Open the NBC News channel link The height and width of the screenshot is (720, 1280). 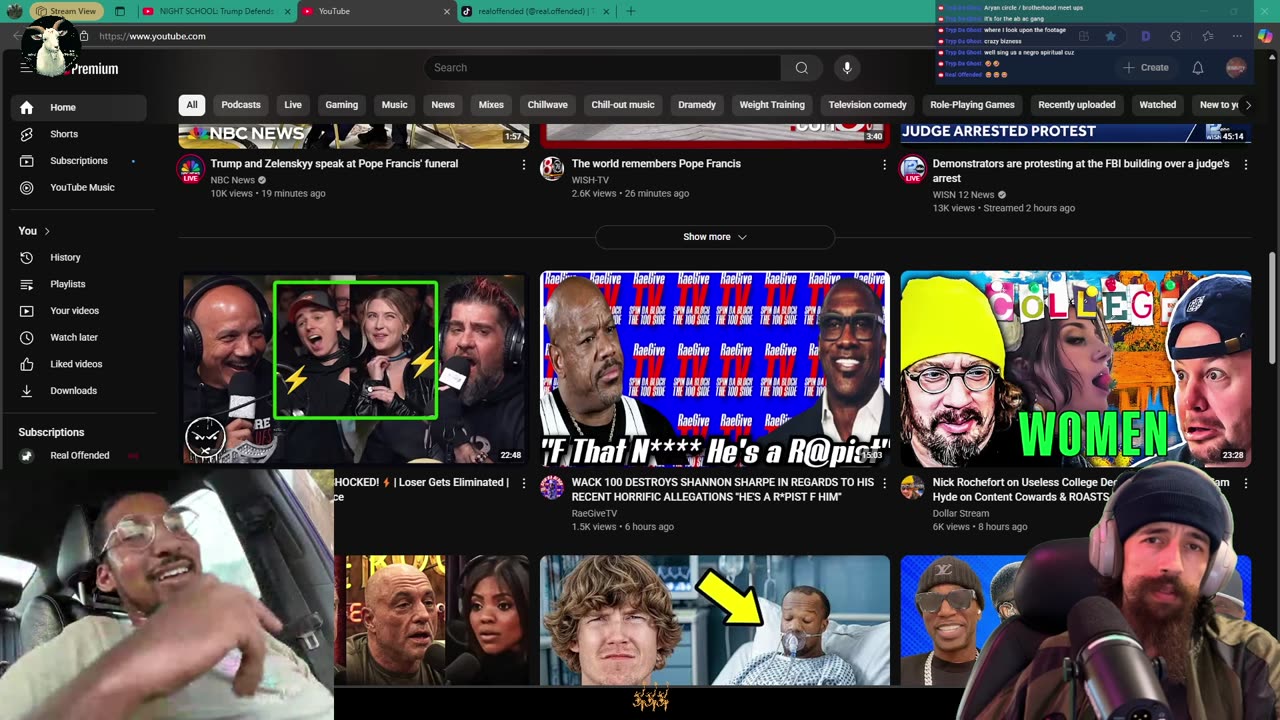pyautogui.click(x=232, y=180)
